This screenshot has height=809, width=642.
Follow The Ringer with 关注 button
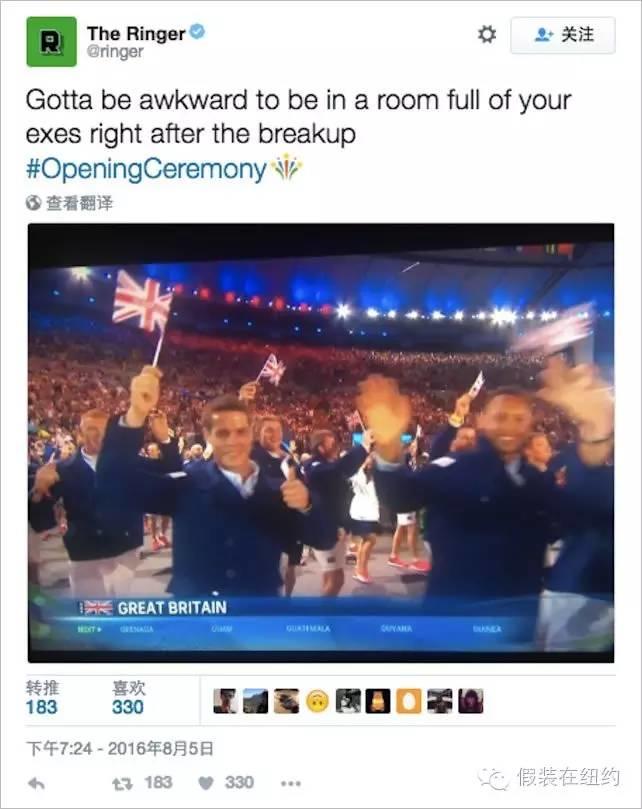563,35
